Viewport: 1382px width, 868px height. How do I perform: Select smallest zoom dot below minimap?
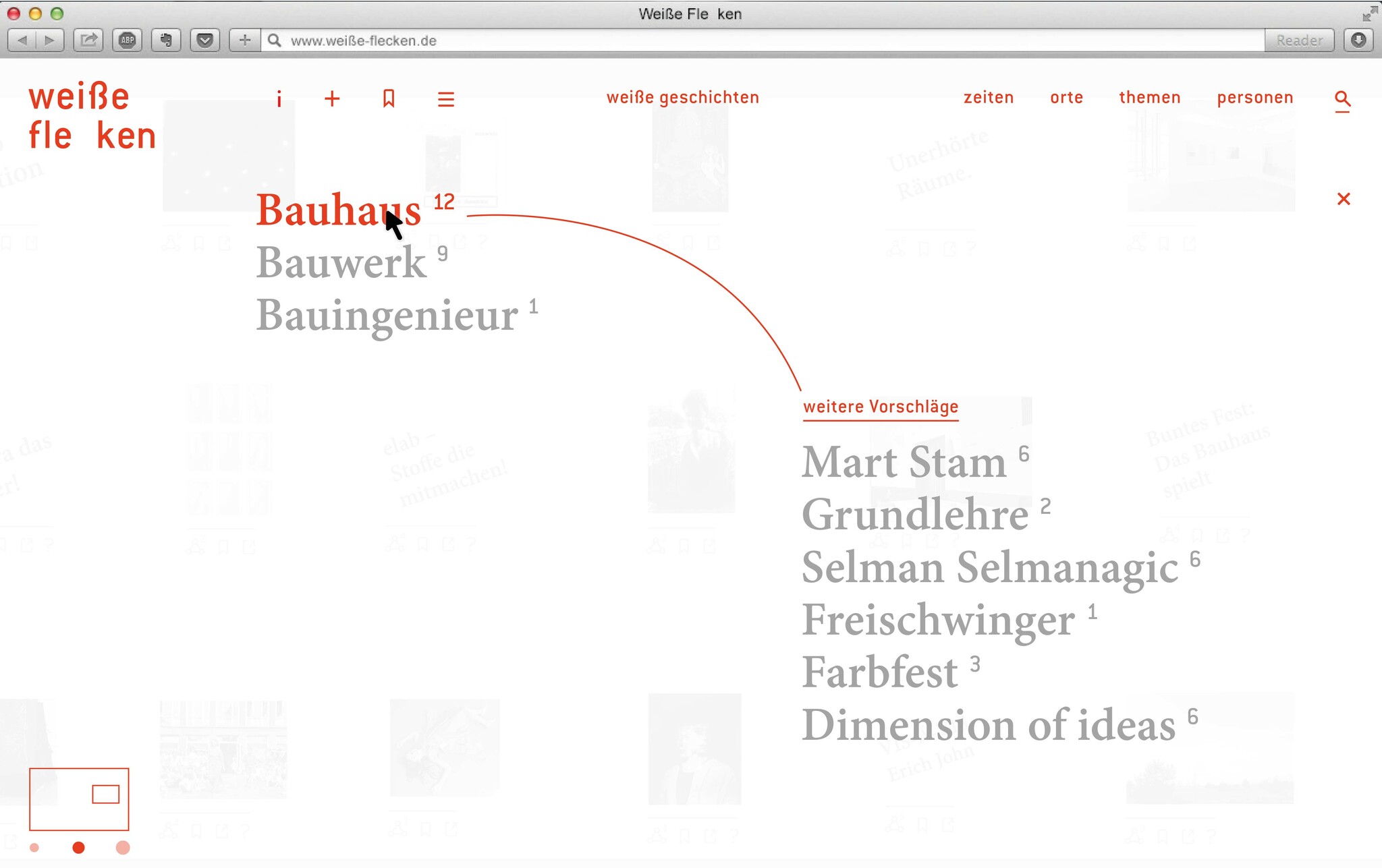coord(34,848)
